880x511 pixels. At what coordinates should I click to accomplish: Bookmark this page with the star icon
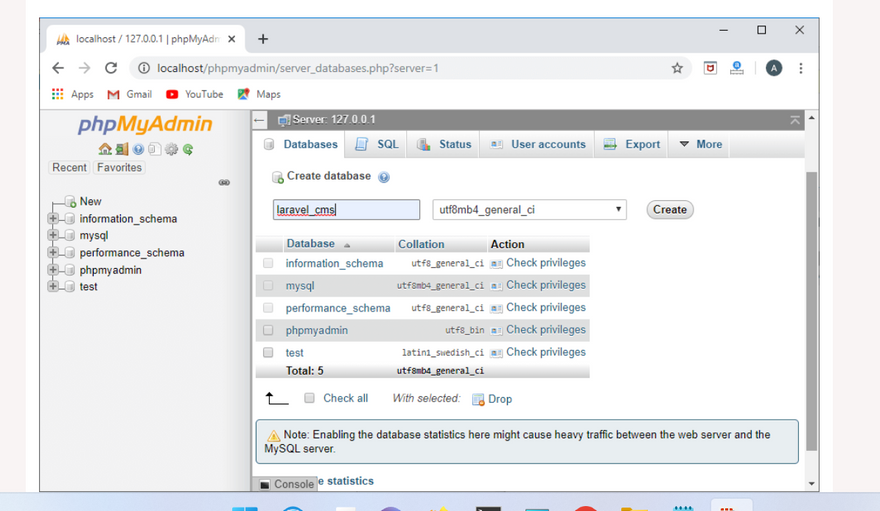click(x=677, y=68)
